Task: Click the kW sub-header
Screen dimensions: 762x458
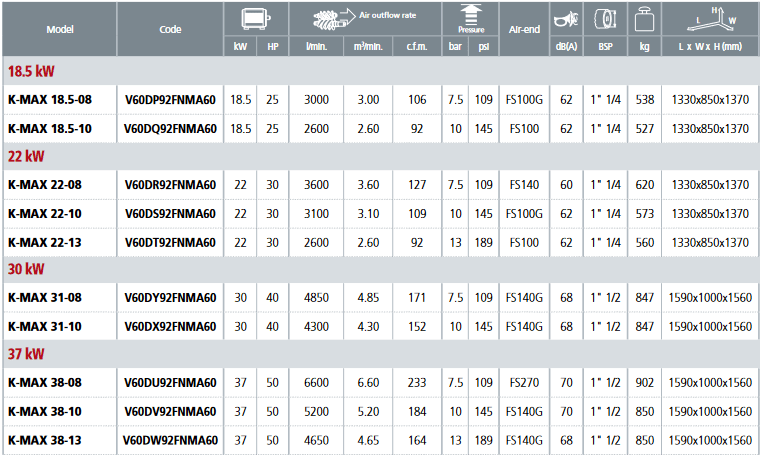Action: (x=240, y=47)
